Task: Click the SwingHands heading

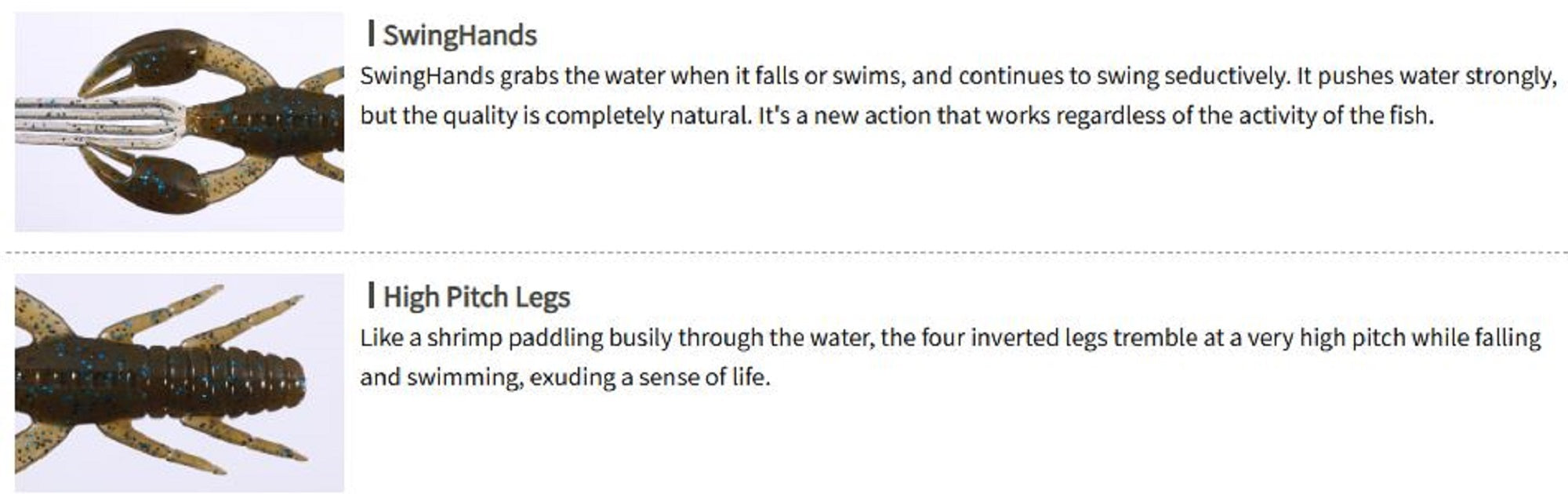Action: (459, 35)
